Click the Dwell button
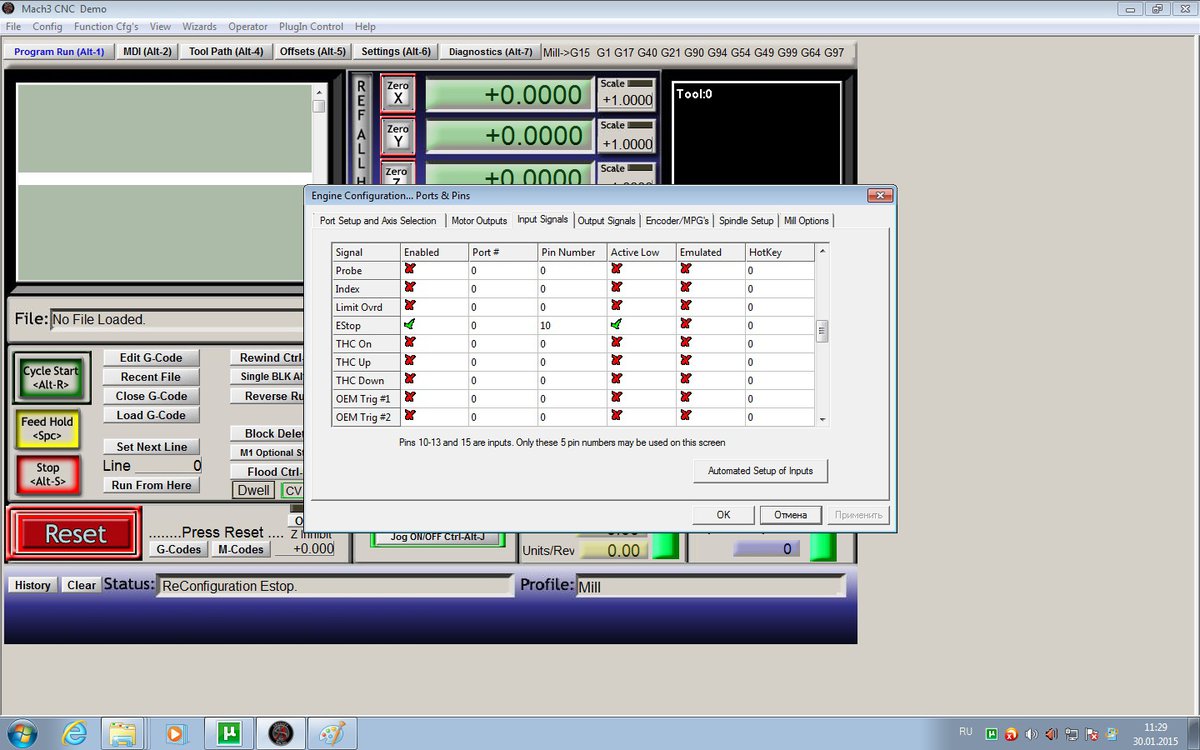 tap(253, 490)
